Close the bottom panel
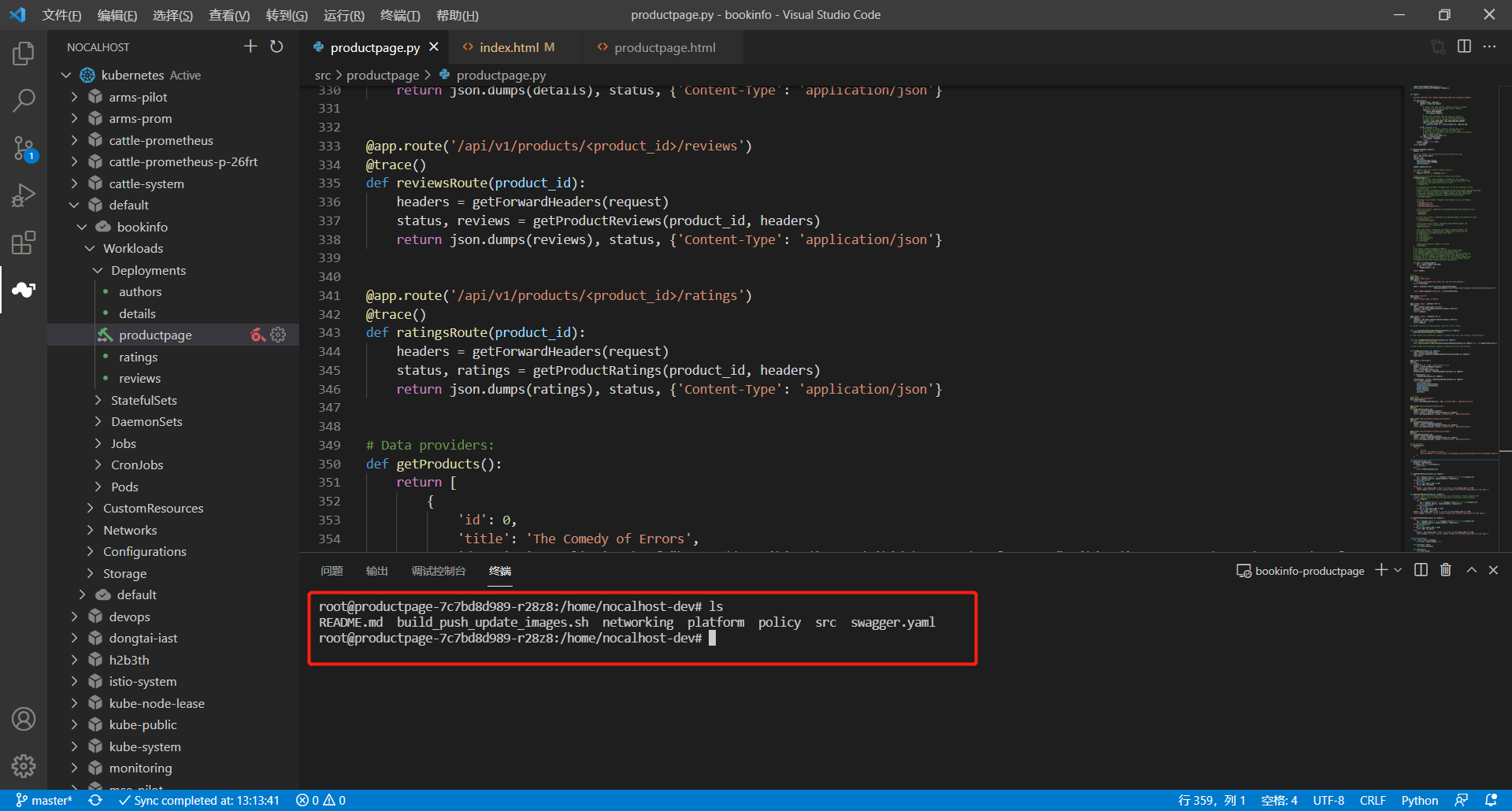This screenshot has height=811, width=1512. click(x=1493, y=570)
